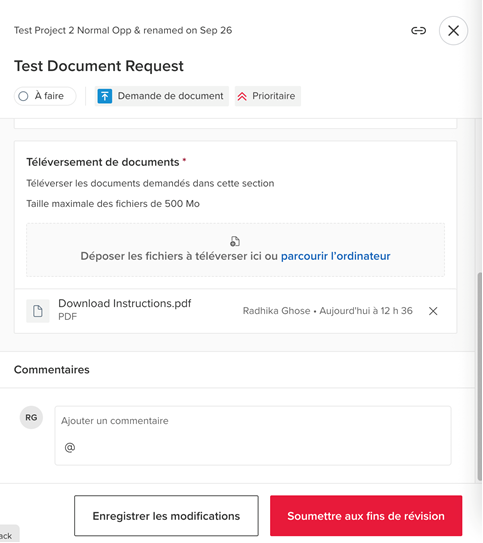Click the Téléversement de documents heading
The height and width of the screenshot is (543, 483).
103,162
